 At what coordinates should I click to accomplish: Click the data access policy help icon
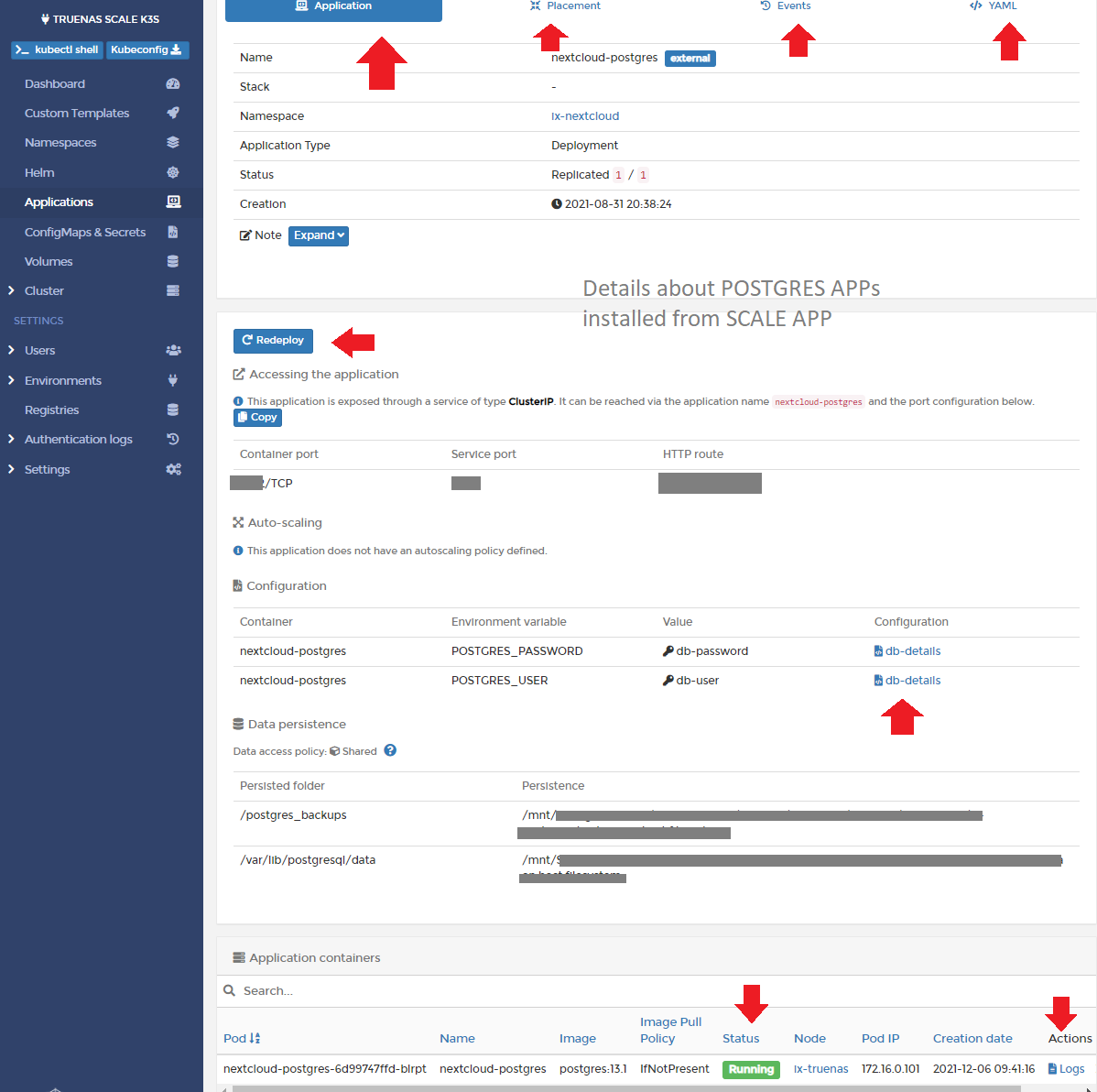click(390, 750)
